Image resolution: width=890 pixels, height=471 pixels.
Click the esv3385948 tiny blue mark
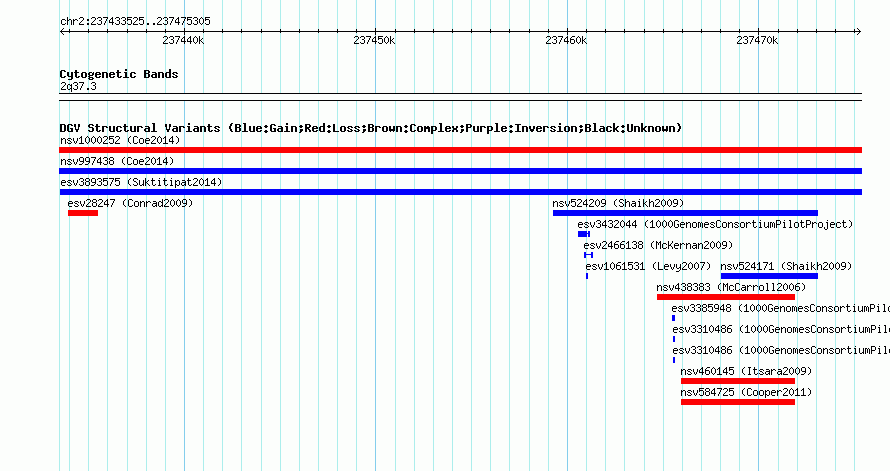[674, 318]
